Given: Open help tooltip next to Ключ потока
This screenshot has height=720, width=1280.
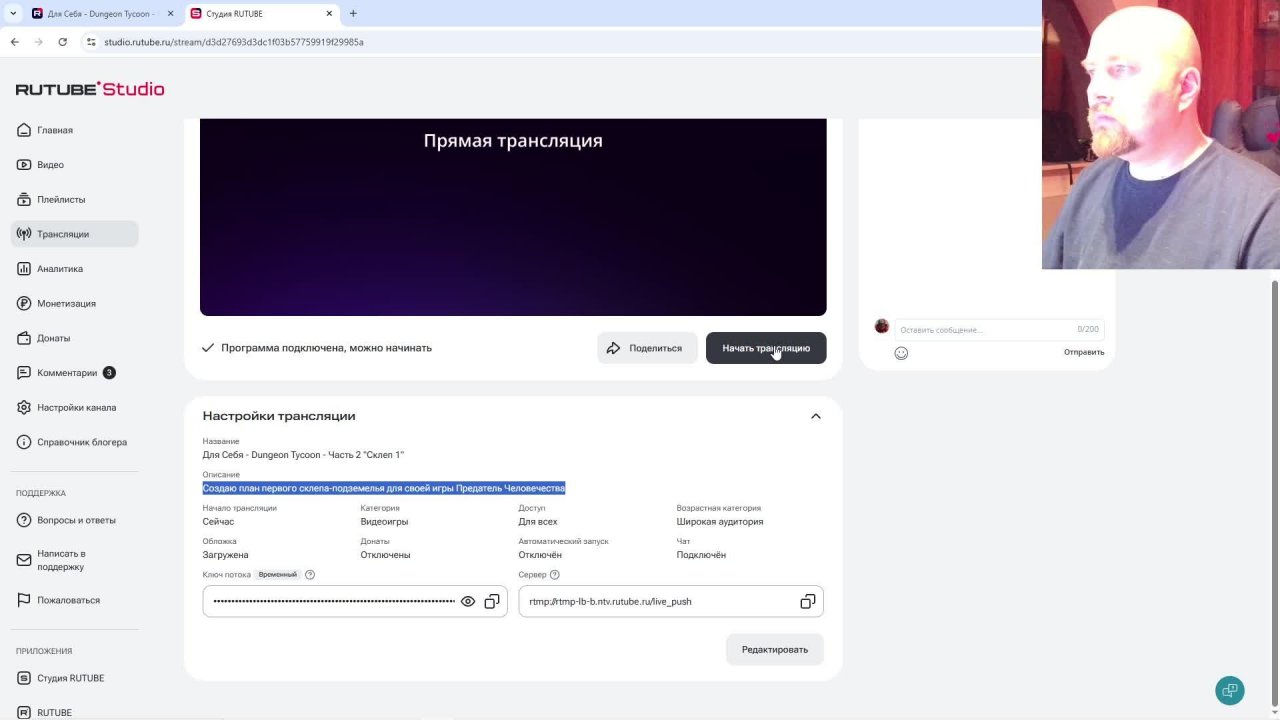Looking at the screenshot, I should click(310, 575).
